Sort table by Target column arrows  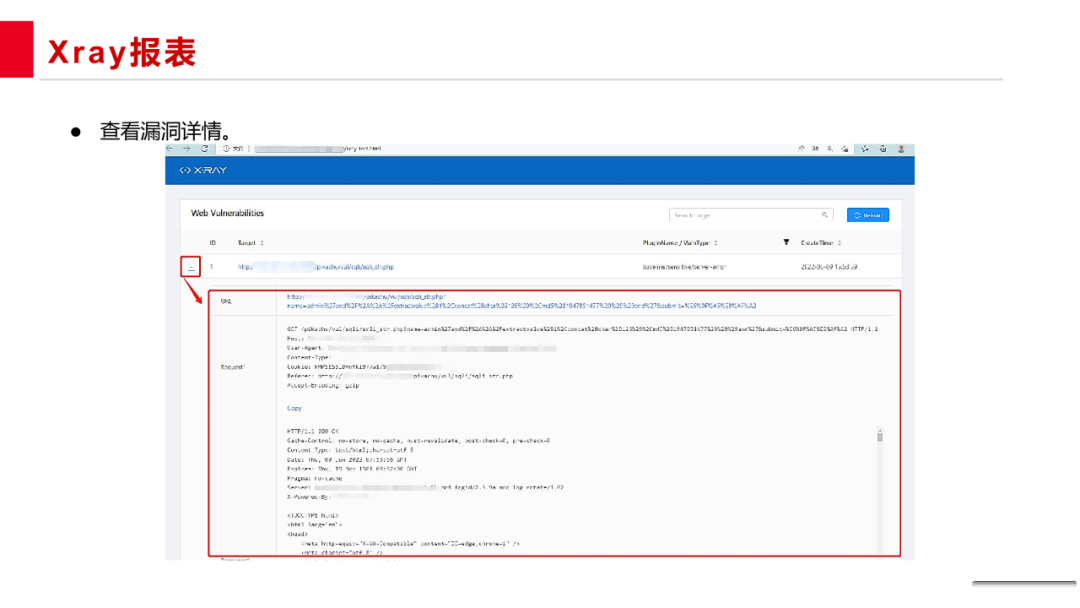(262, 243)
